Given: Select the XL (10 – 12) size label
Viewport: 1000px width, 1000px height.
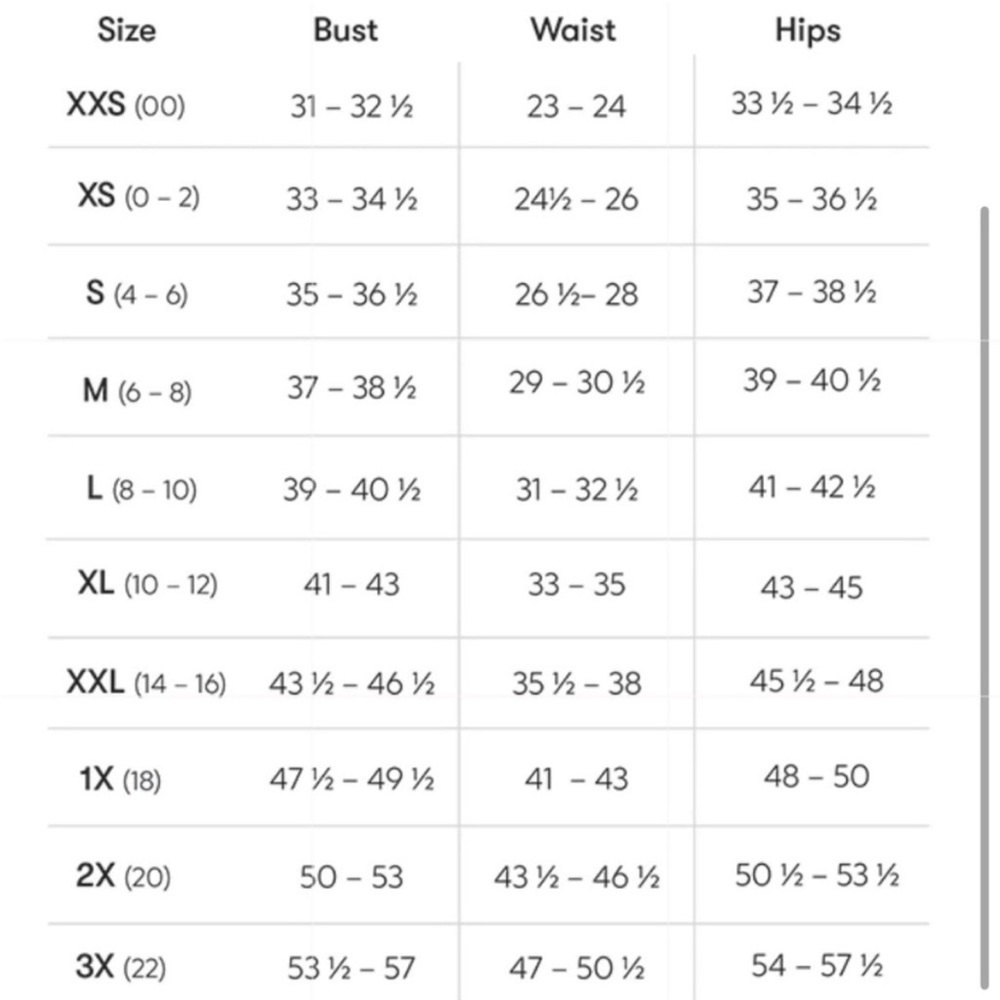Looking at the screenshot, I should [147, 583].
